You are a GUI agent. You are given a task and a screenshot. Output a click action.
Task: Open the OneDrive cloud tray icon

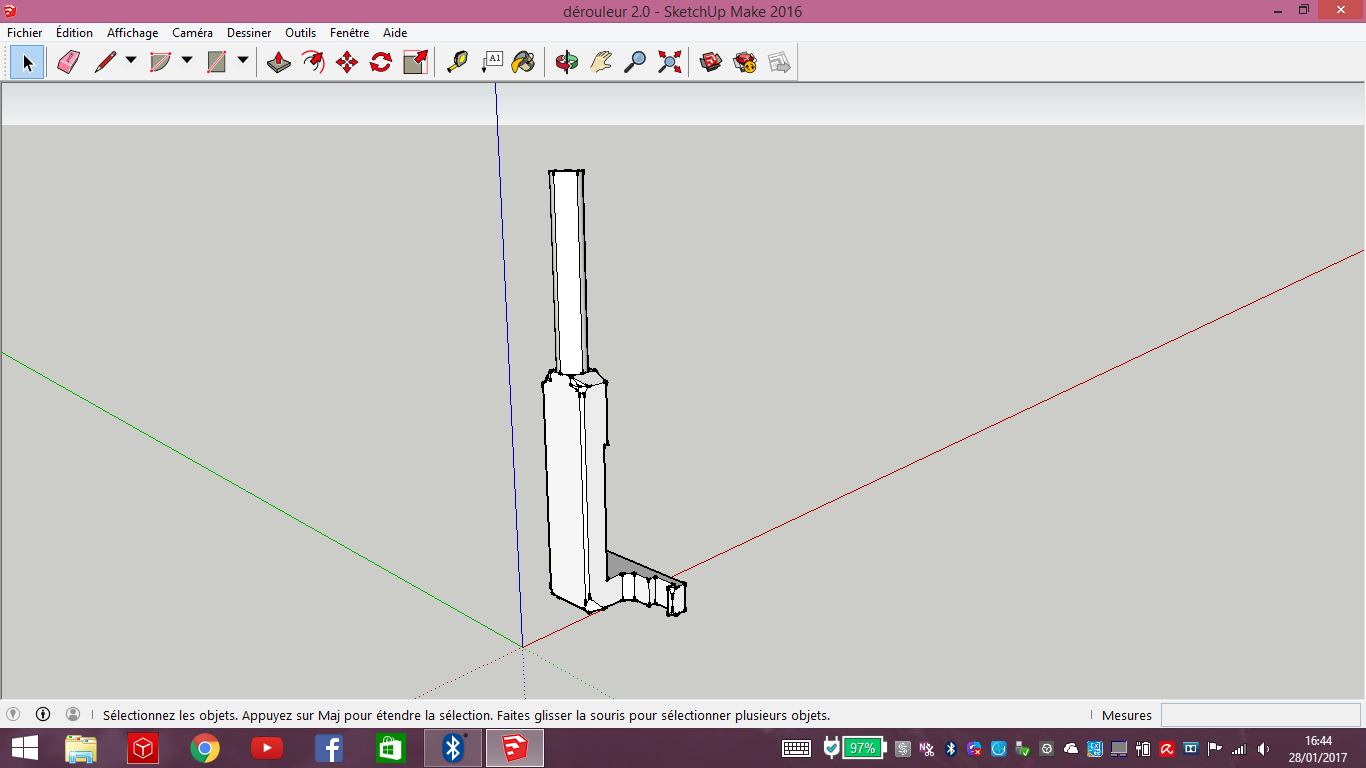[1071, 748]
